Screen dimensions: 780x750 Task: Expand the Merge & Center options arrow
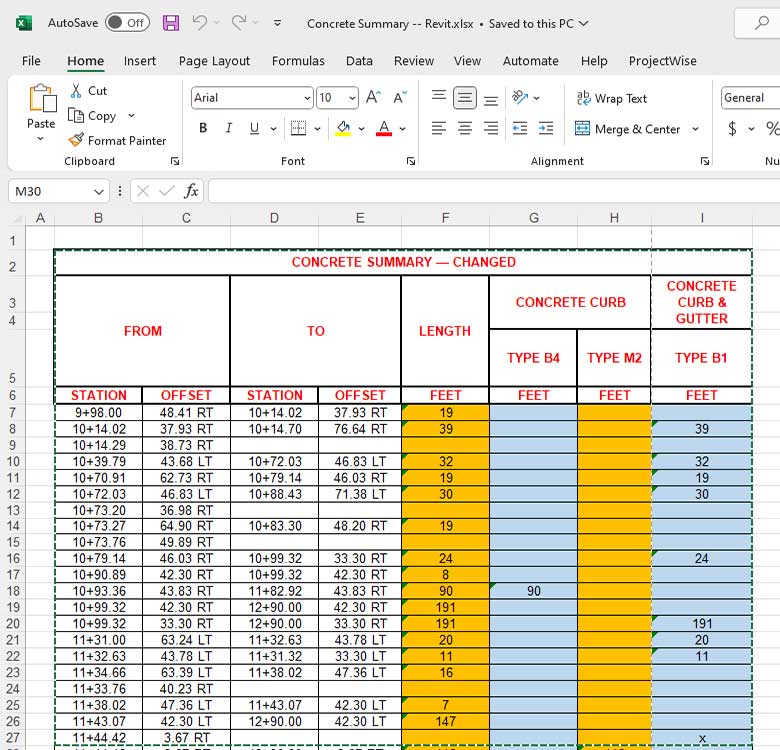point(695,129)
